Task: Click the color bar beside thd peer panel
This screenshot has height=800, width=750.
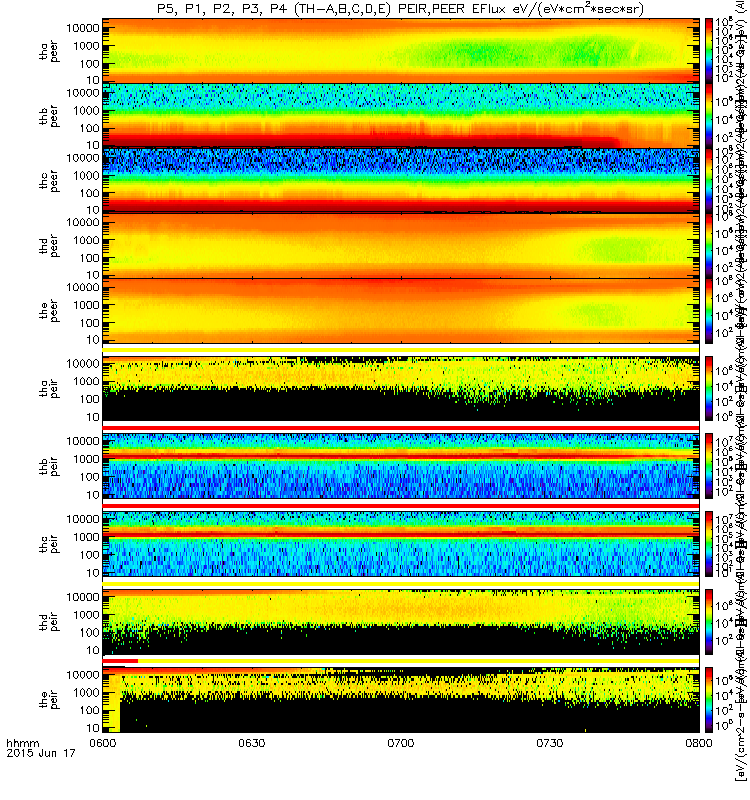Action: 709,245
